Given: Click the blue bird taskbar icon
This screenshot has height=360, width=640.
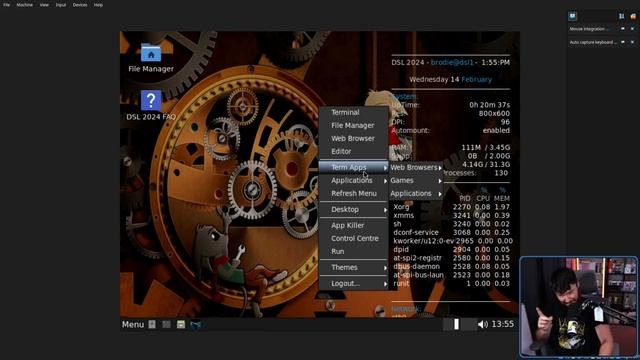Looking at the screenshot, I should coord(196,324).
